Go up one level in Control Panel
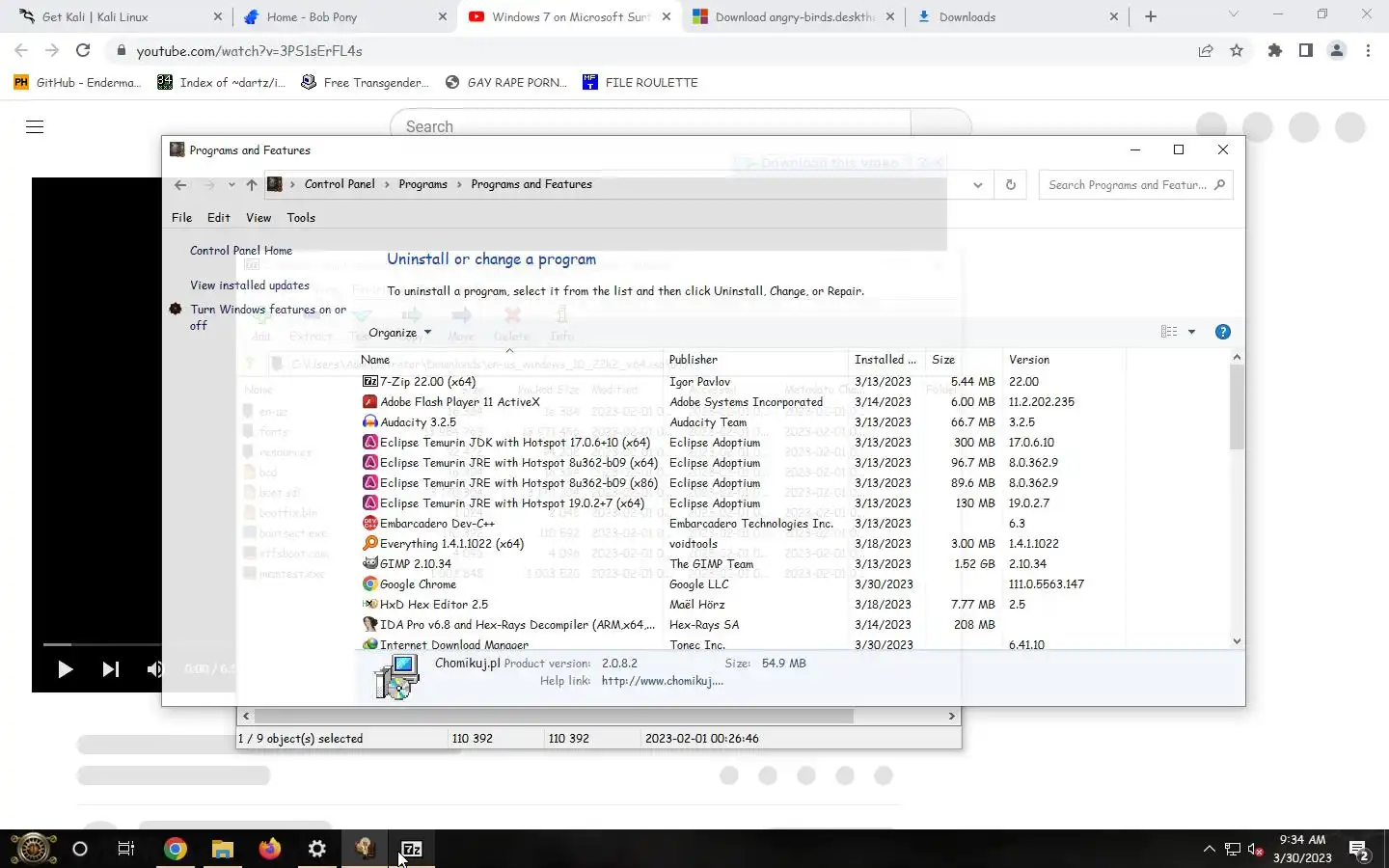The width and height of the screenshot is (1389, 868). click(252, 185)
